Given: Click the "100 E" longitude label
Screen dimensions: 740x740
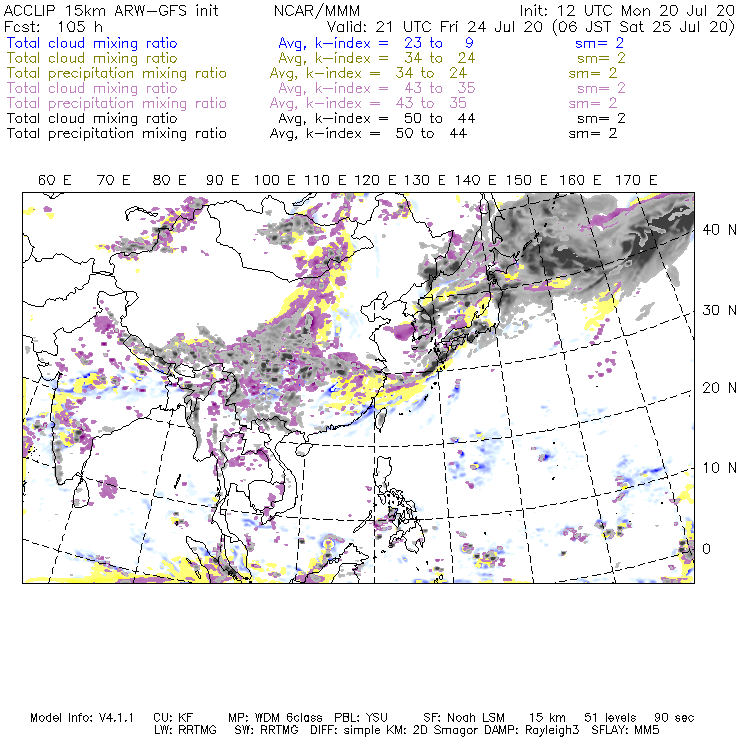Looking at the screenshot, I should [275, 180].
